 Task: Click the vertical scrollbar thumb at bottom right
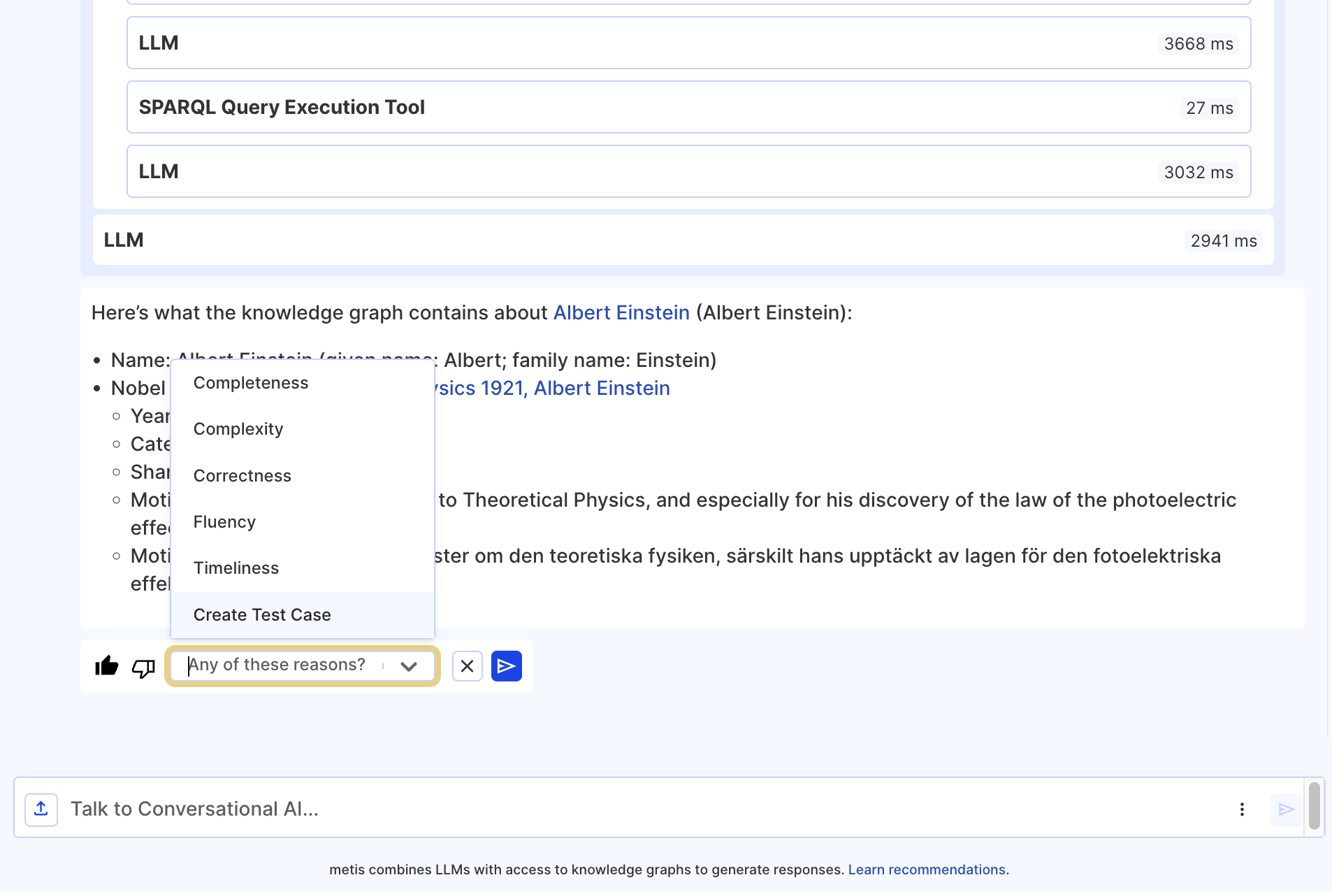1315,806
